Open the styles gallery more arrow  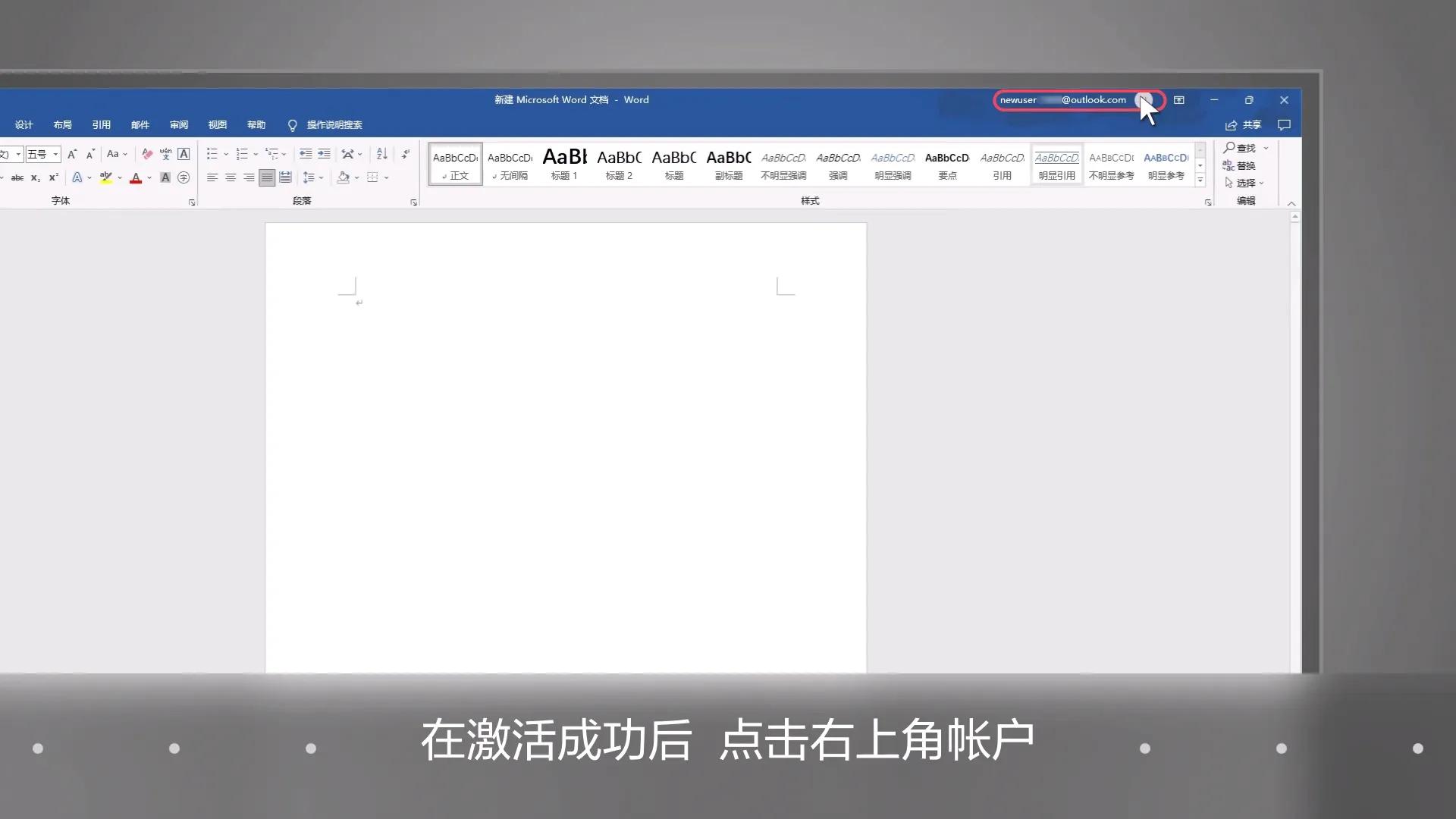click(x=1200, y=180)
